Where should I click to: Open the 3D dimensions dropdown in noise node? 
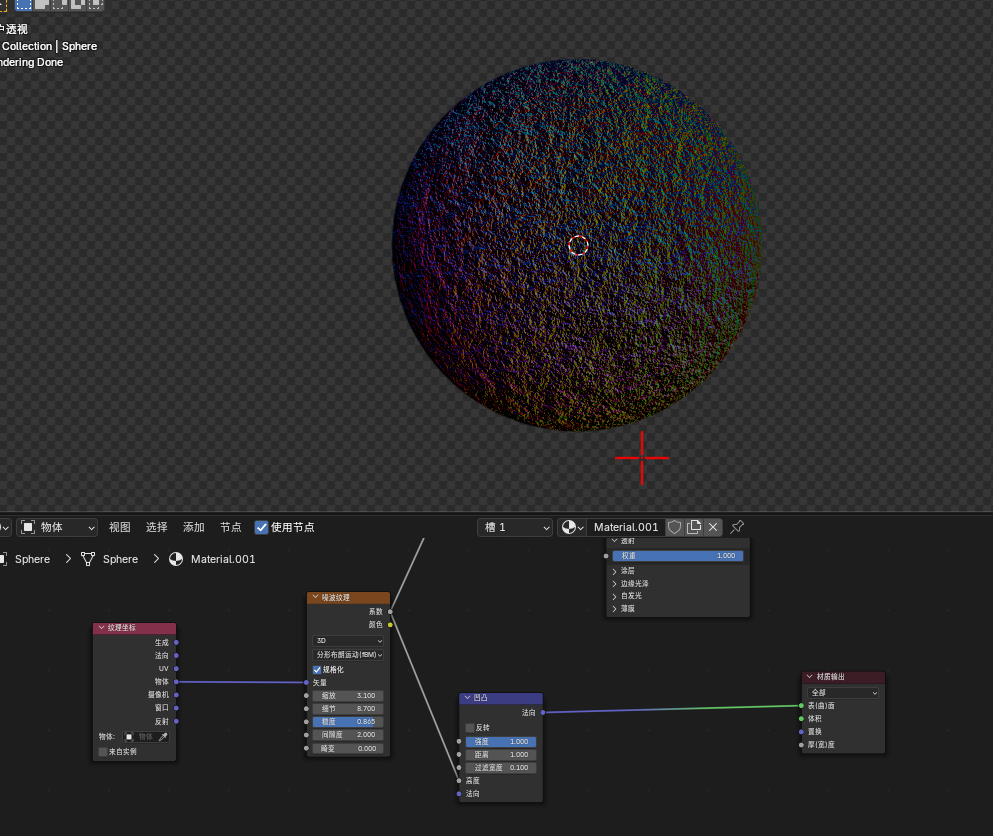coord(348,640)
